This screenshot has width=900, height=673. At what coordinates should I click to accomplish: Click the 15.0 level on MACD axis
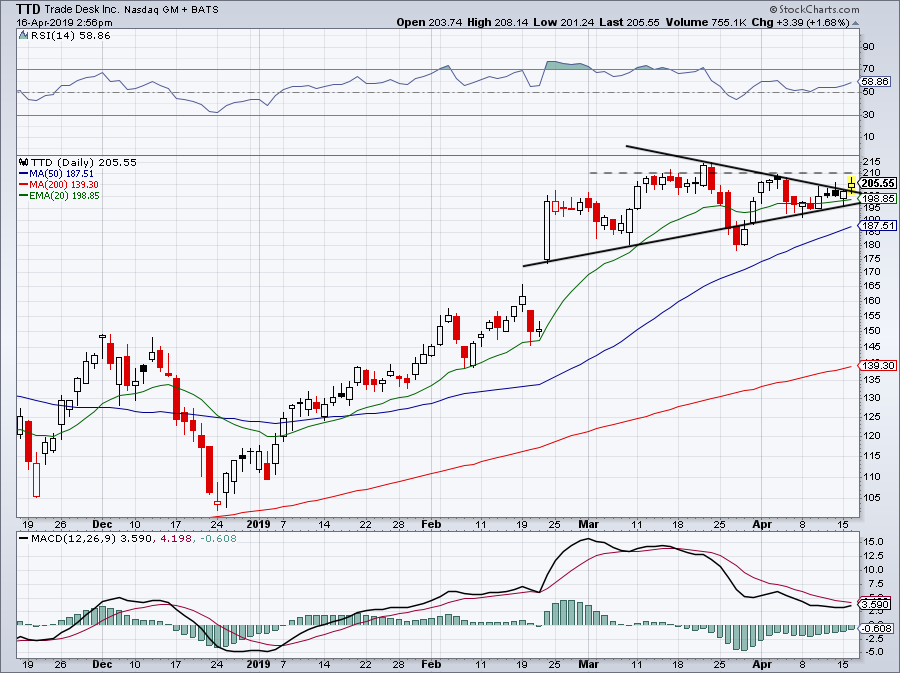(872, 542)
